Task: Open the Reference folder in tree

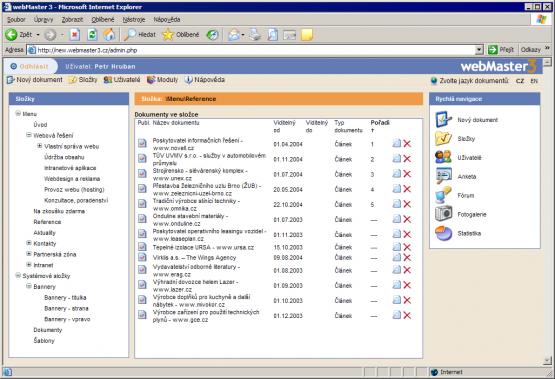Action: coord(47,222)
